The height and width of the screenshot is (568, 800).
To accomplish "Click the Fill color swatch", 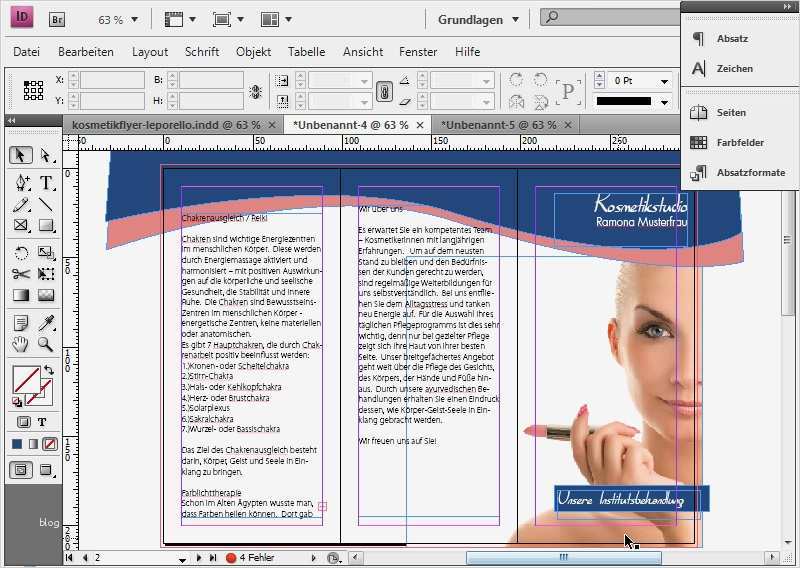I will (x=26, y=380).
